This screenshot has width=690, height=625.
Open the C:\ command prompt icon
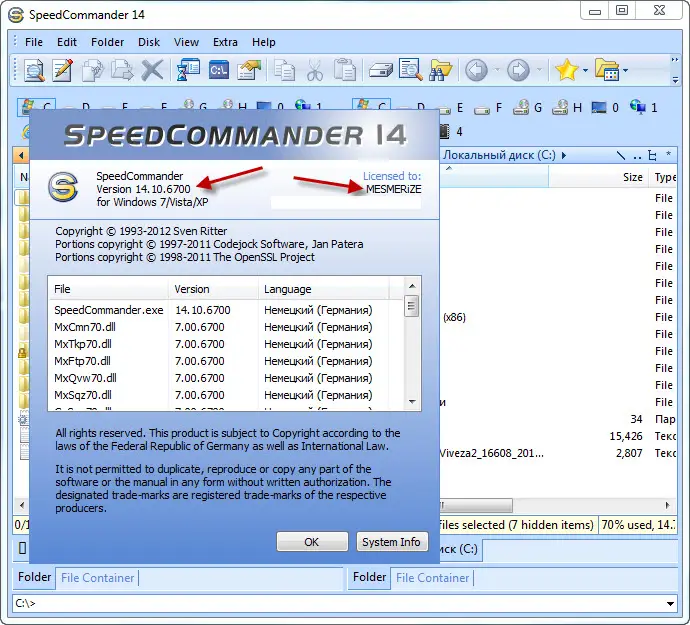coord(219,70)
